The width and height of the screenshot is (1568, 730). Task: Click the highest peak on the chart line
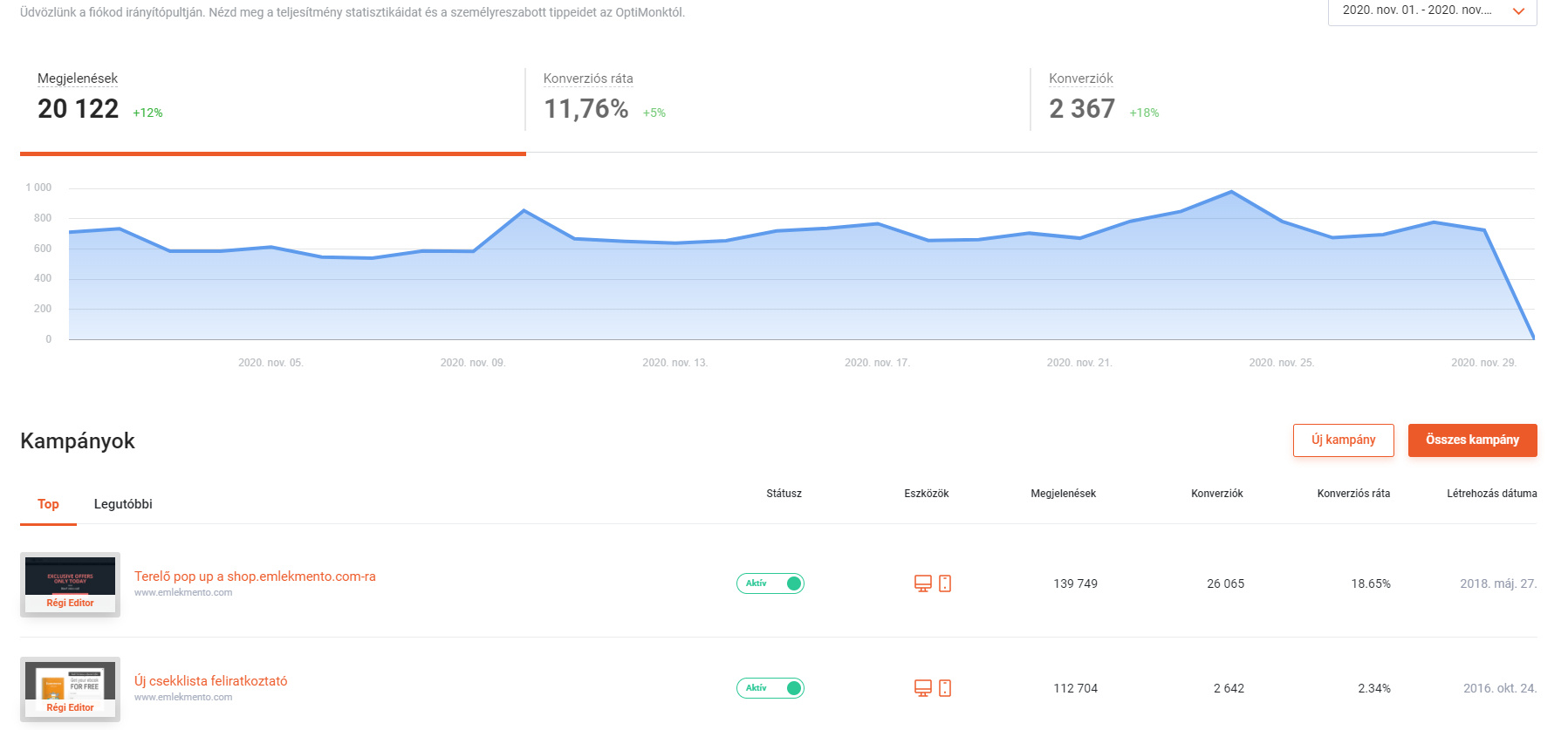pyautogui.click(x=1231, y=192)
